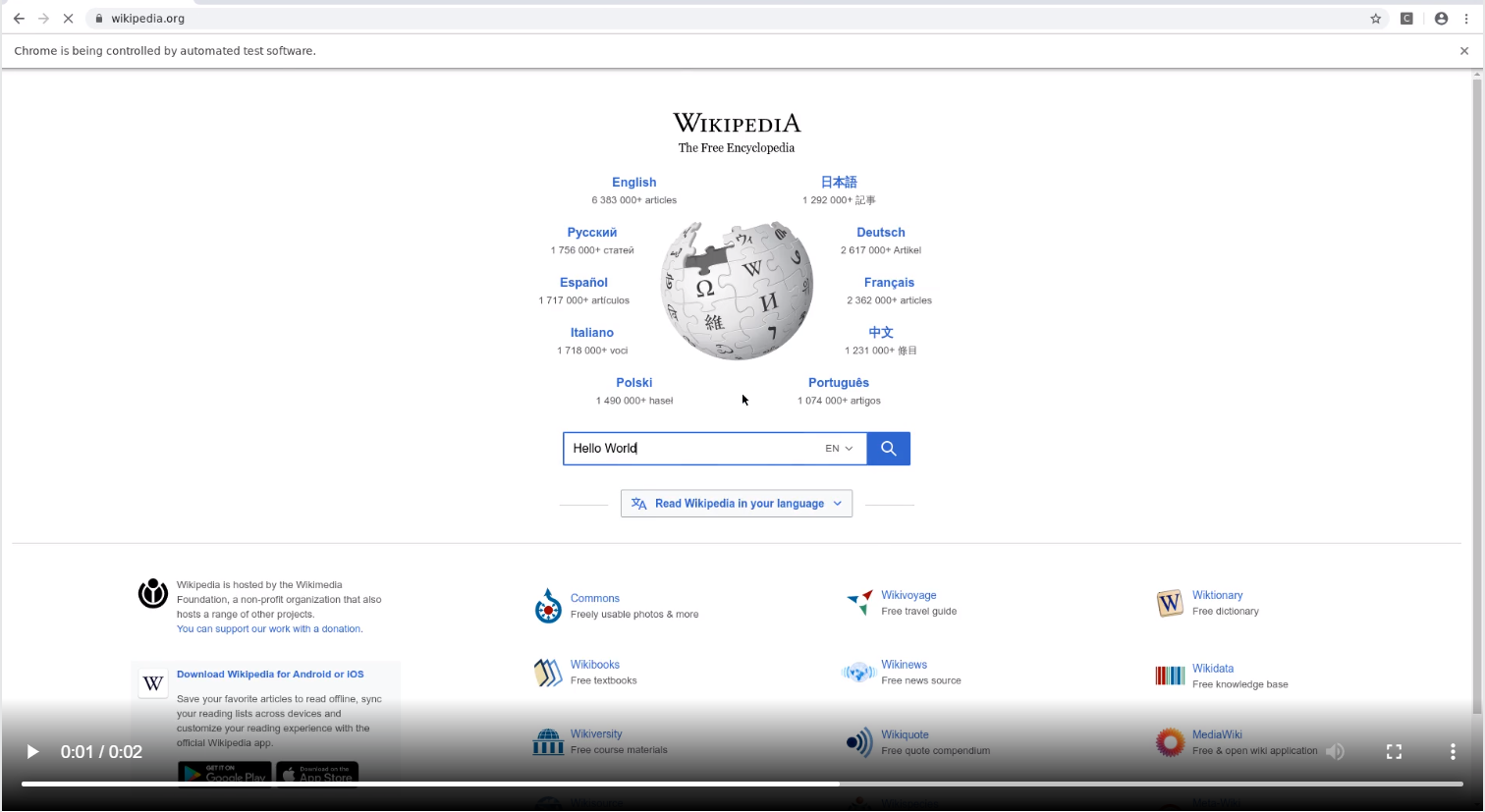The height and width of the screenshot is (812, 1485).
Task: Click the Wikidata barcode icon
Action: pyautogui.click(x=1170, y=676)
